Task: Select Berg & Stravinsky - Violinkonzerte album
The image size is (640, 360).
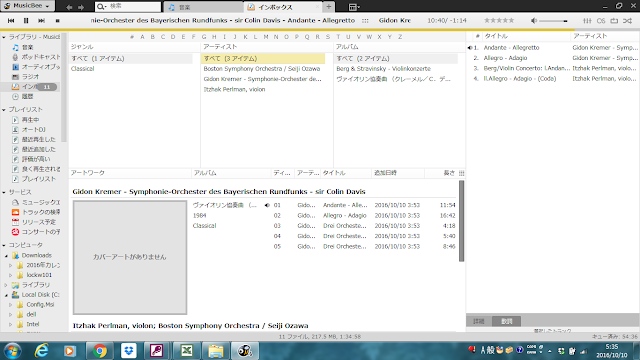Action: [383, 69]
